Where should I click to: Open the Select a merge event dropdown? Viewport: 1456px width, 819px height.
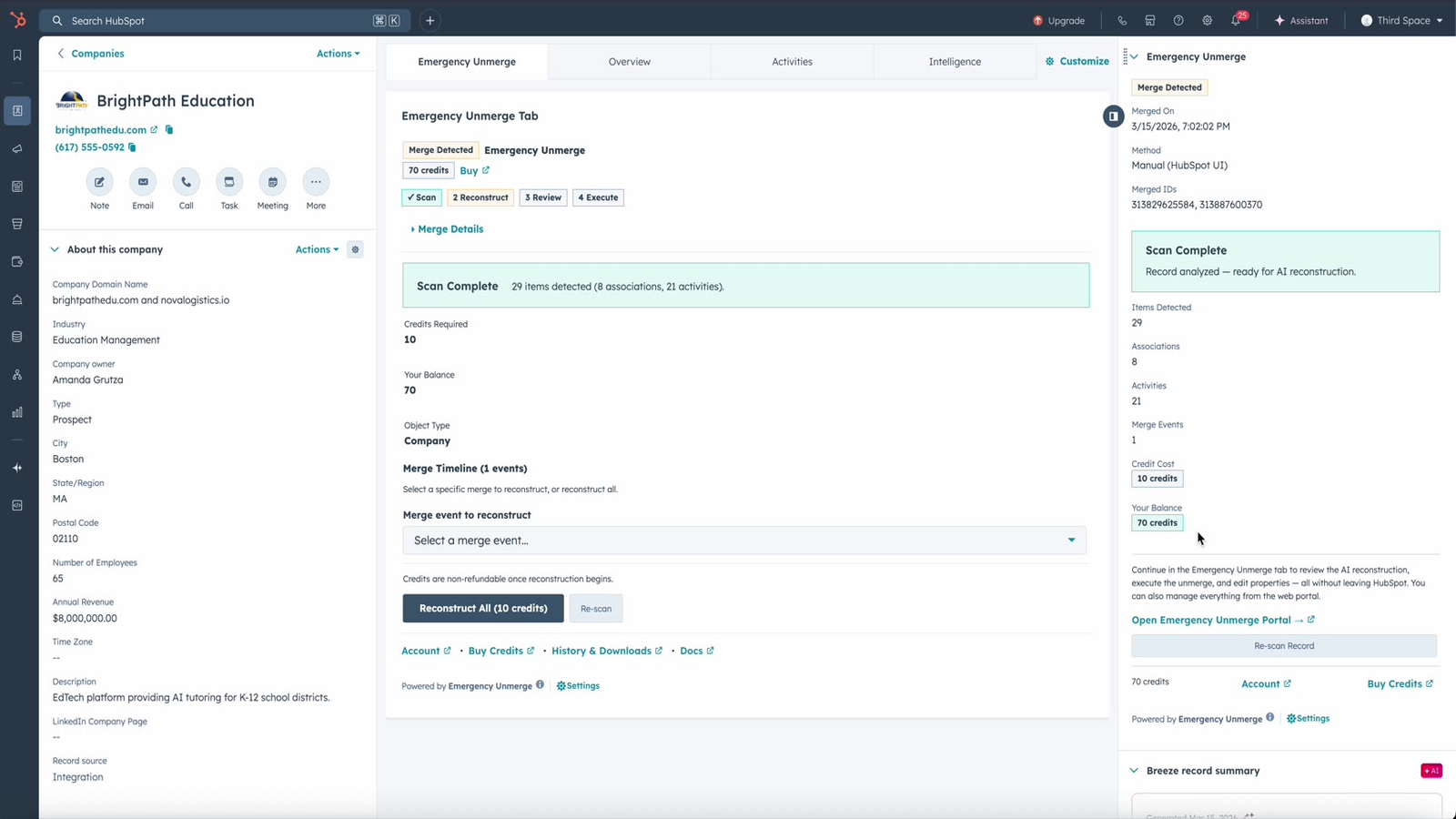pos(744,540)
